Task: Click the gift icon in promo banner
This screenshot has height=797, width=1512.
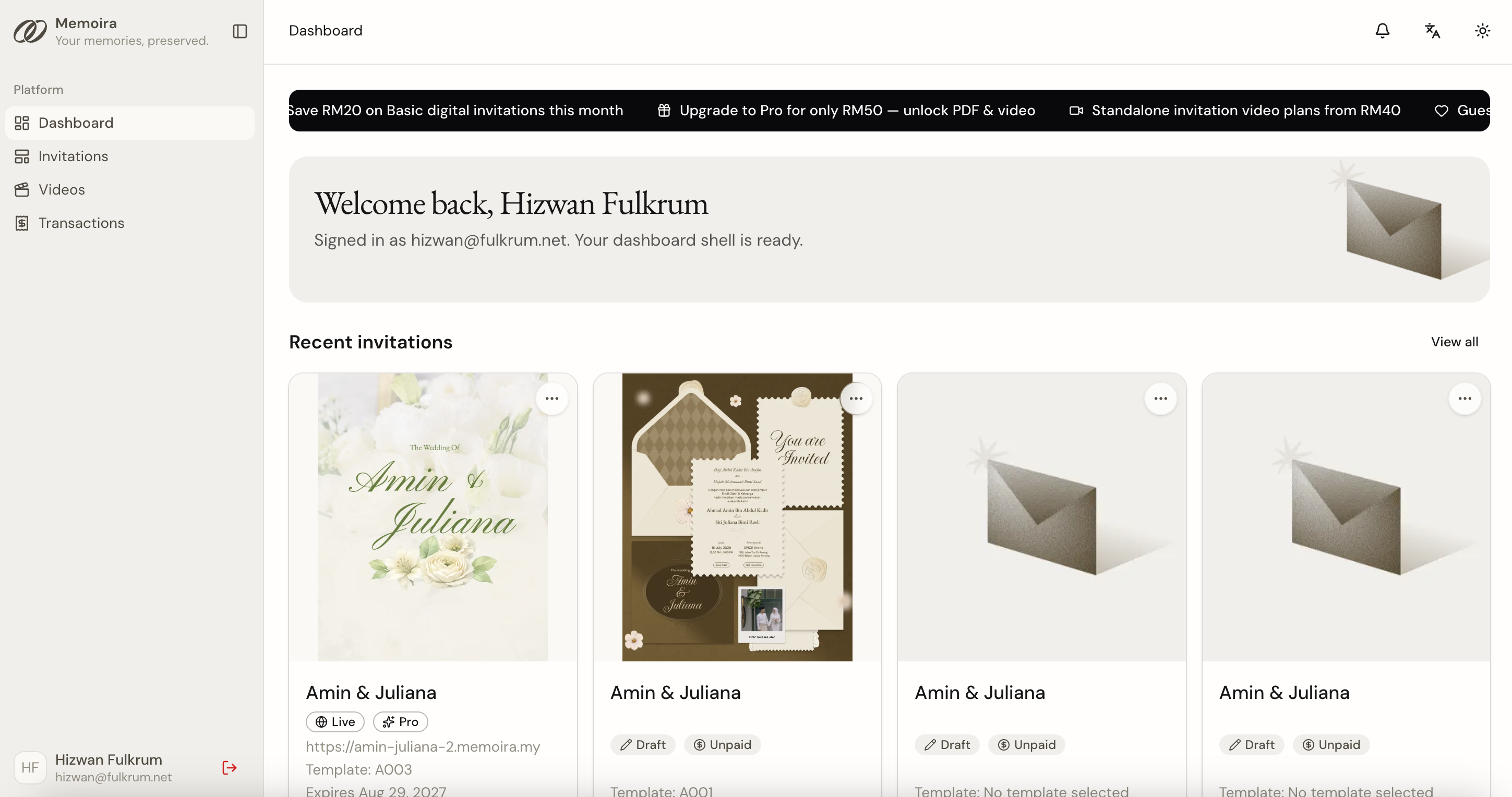Action: click(x=664, y=111)
